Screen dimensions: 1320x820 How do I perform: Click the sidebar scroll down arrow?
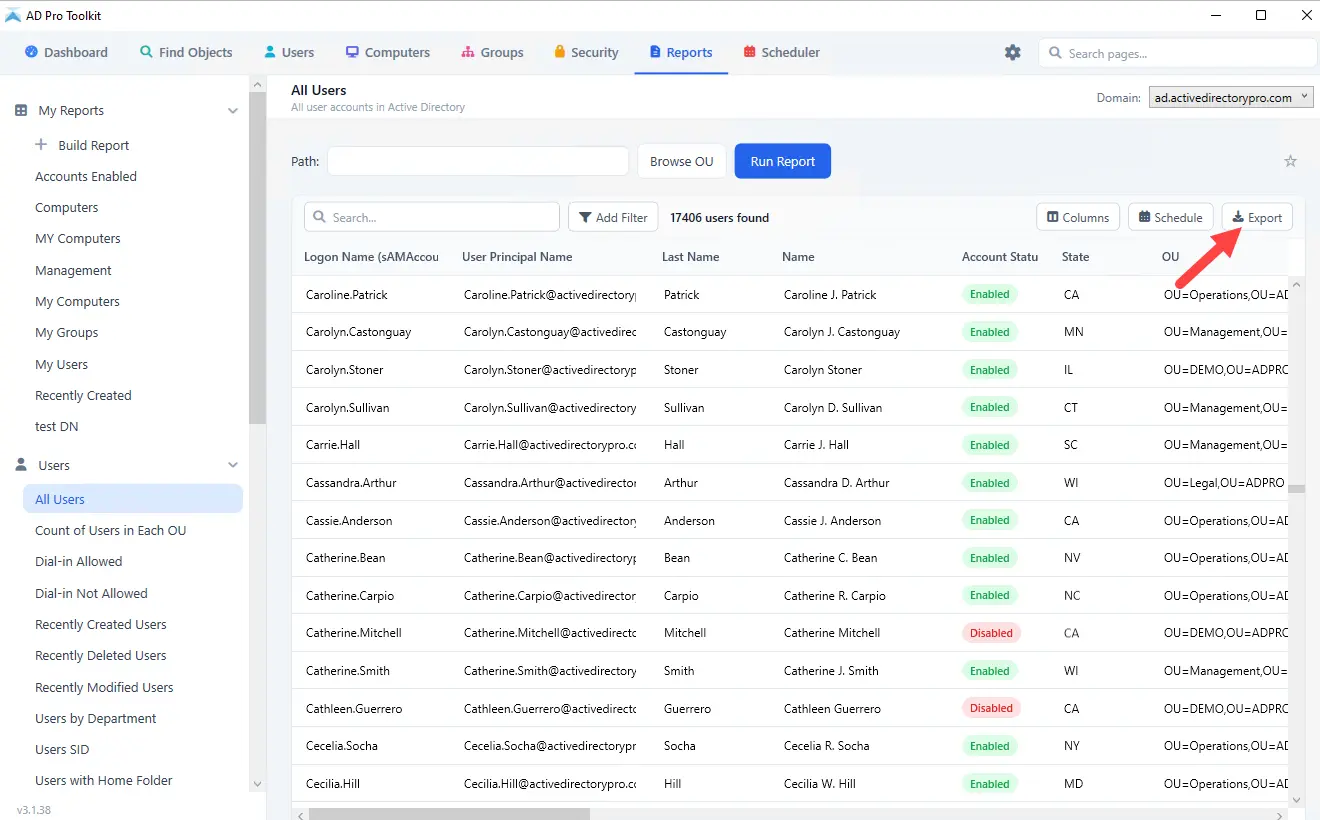[x=257, y=785]
